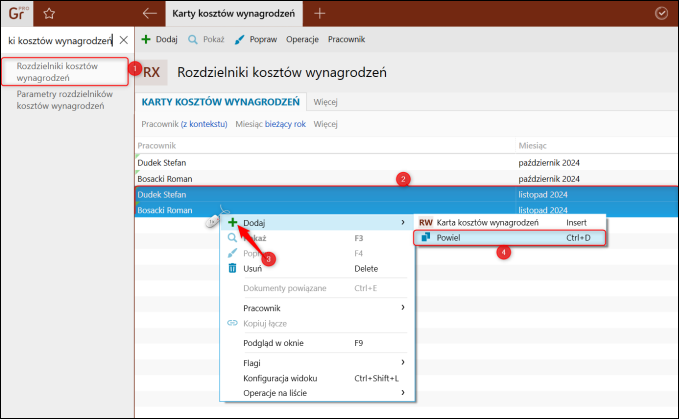Viewport: 679px width, 419px height.
Task: Click the RW icon for Karta kosztów wynagrodzeń
Action: (426, 222)
